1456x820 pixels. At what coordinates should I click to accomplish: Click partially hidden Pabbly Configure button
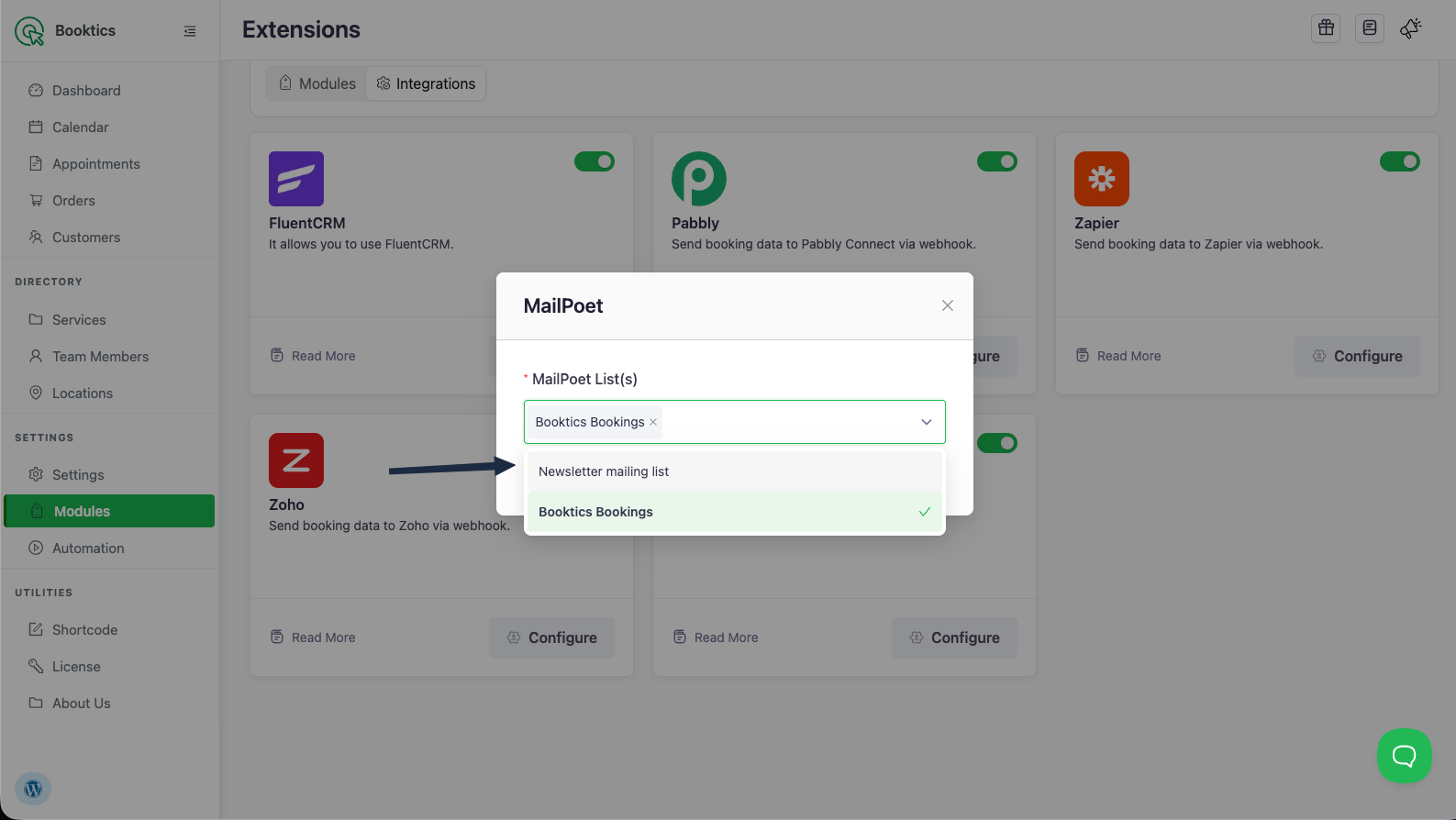click(995, 356)
